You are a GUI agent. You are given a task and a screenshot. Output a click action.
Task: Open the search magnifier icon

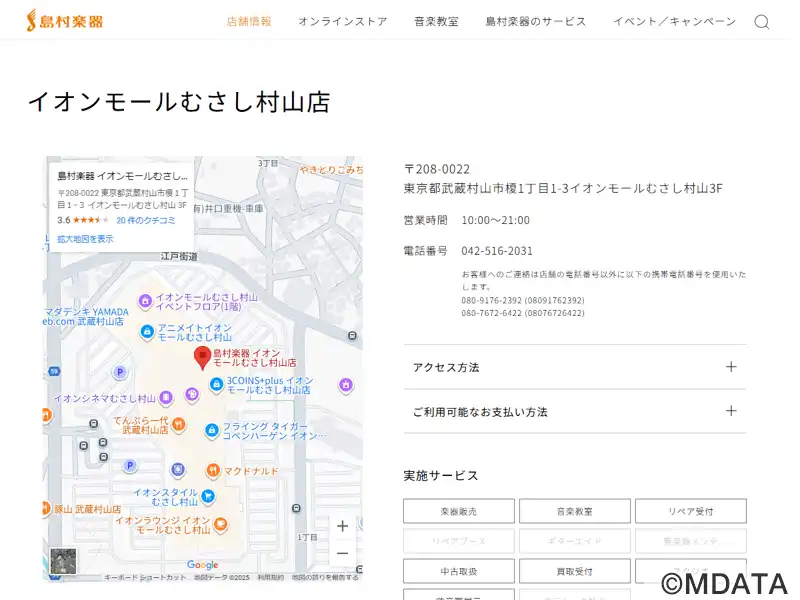tap(762, 22)
